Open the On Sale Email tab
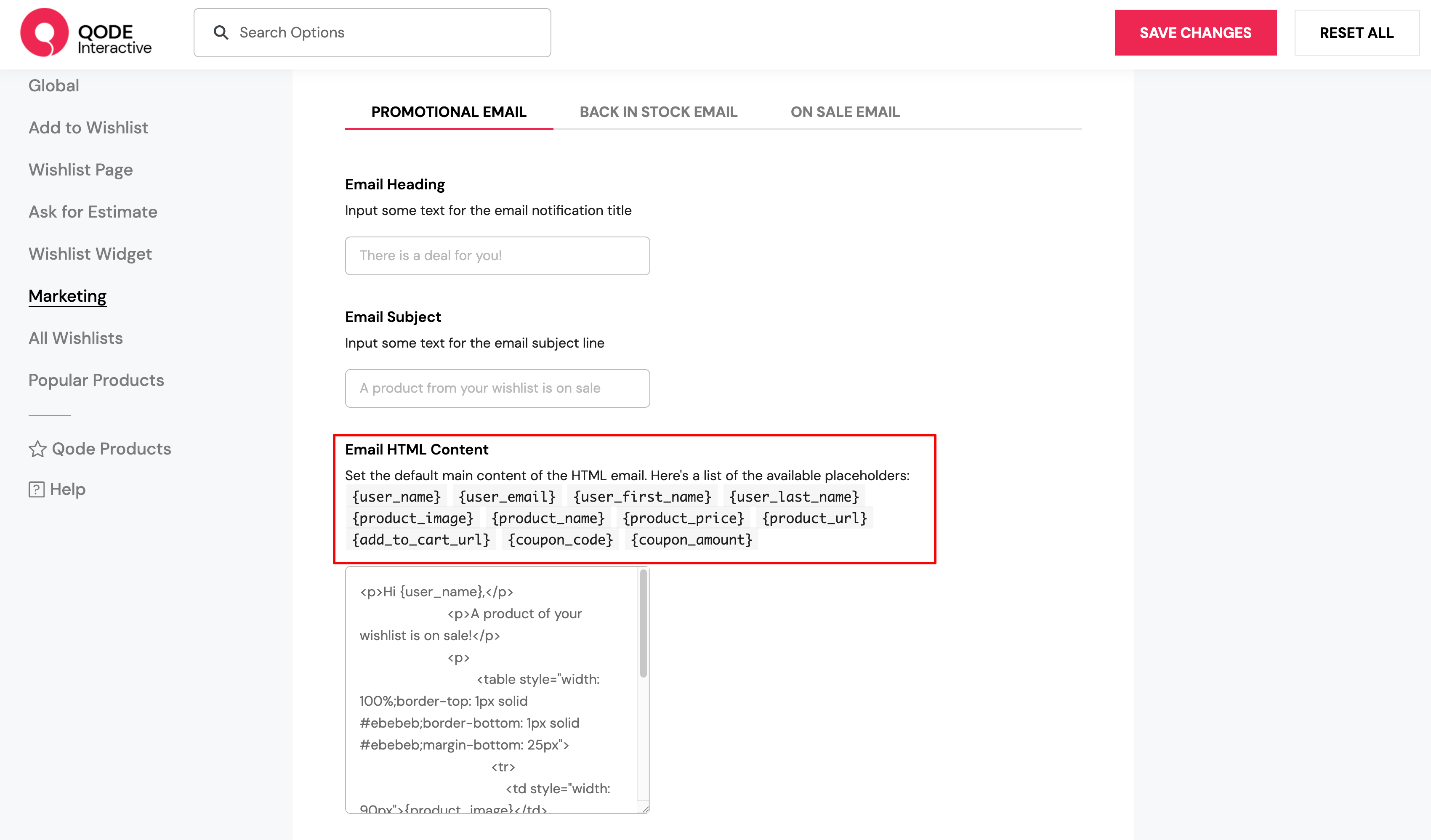Viewport: 1431px width, 840px height. pyautogui.click(x=844, y=112)
